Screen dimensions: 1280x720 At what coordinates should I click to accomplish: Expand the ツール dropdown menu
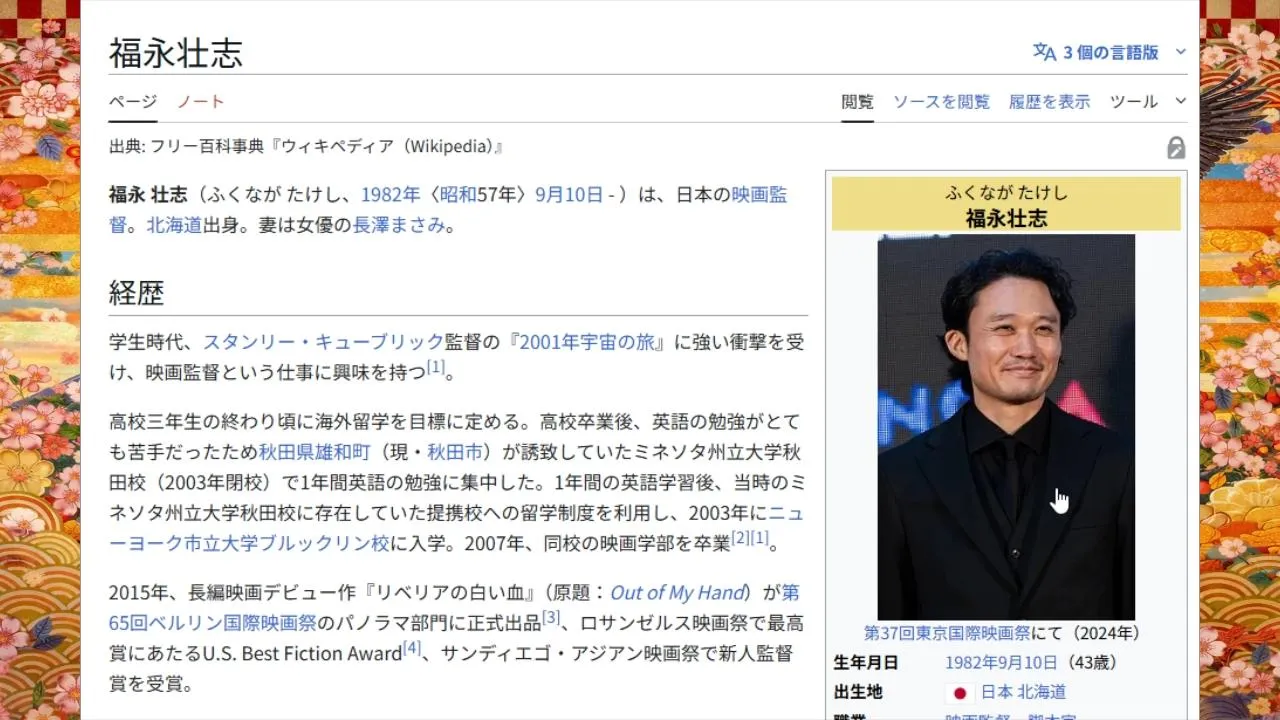pyautogui.click(x=1148, y=101)
